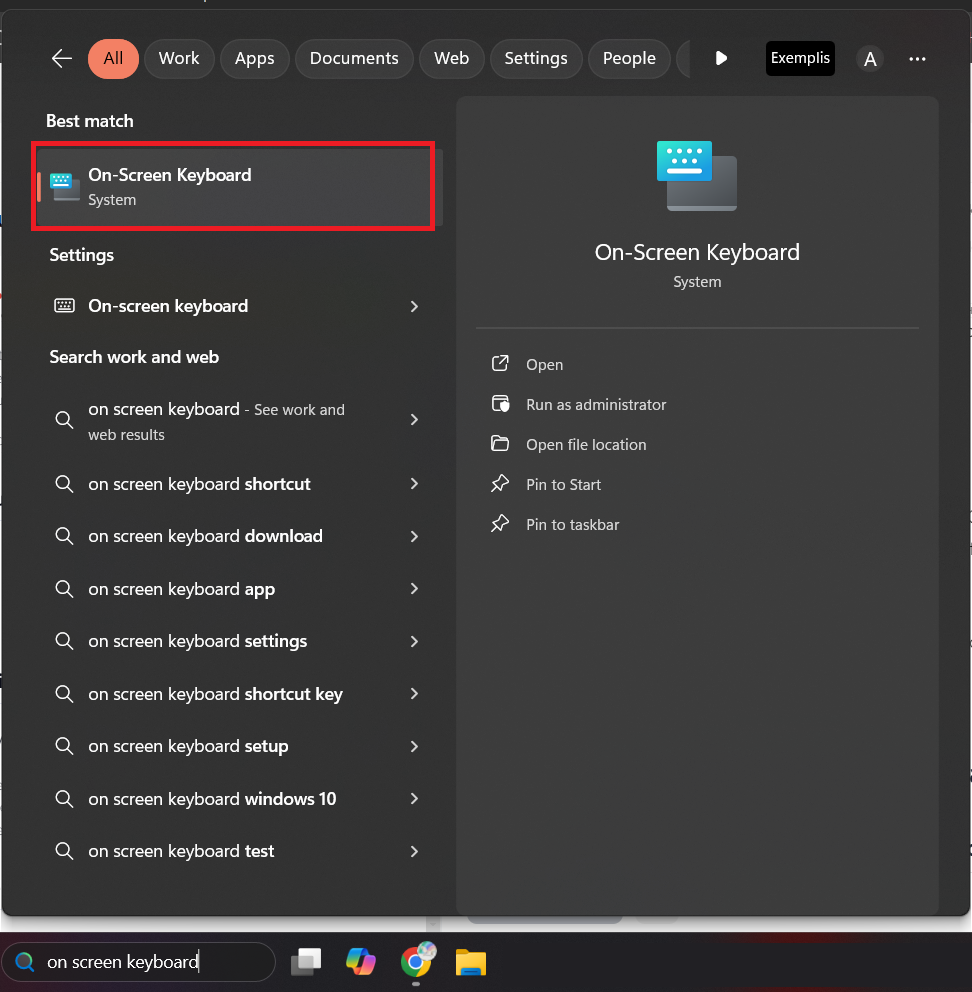The image size is (972, 992).
Task: Click the On-Screen Keyboard app icon in best match
Action: pos(65,187)
